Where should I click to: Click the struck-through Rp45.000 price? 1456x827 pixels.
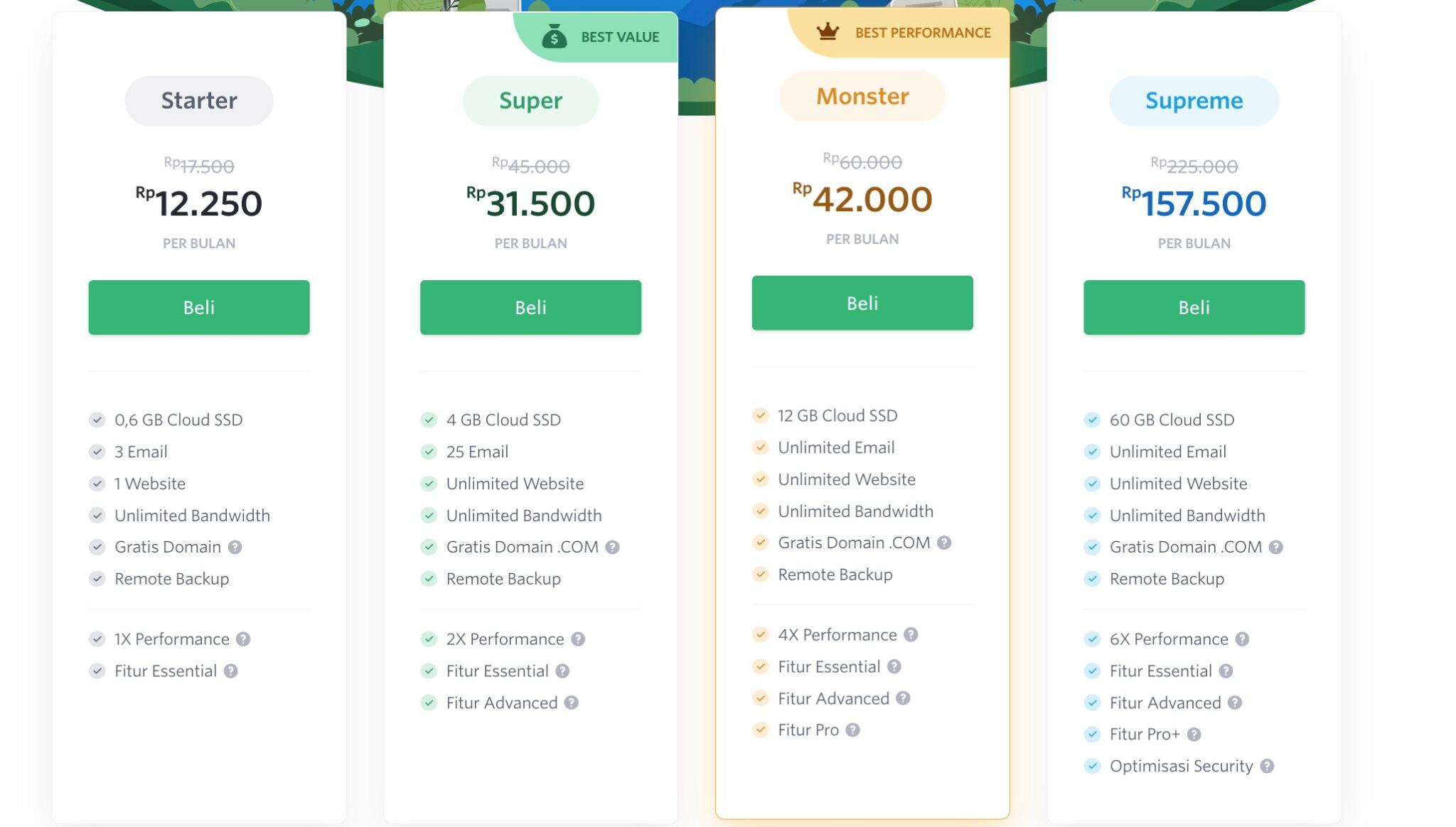click(x=530, y=166)
